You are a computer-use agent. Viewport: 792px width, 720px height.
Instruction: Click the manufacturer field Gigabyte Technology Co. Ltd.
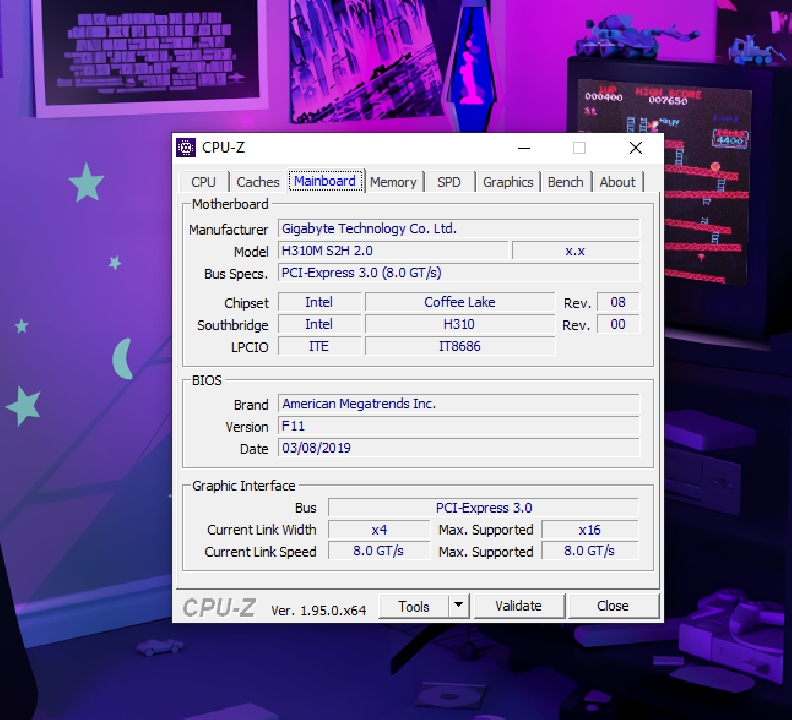459,228
